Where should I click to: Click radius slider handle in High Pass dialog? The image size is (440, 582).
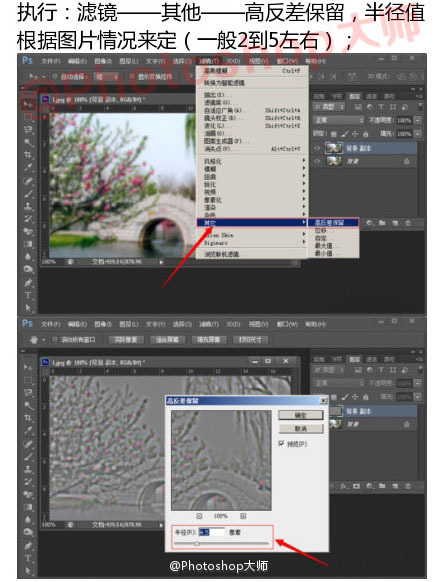(197, 544)
